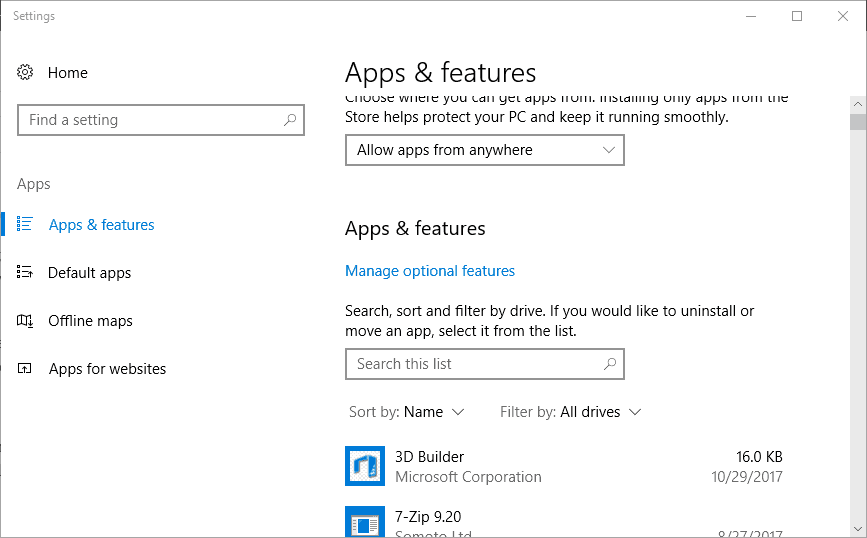Click the vertical scrollbar thumb
This screenshot has height=538, width=867.
coord(858,122)
